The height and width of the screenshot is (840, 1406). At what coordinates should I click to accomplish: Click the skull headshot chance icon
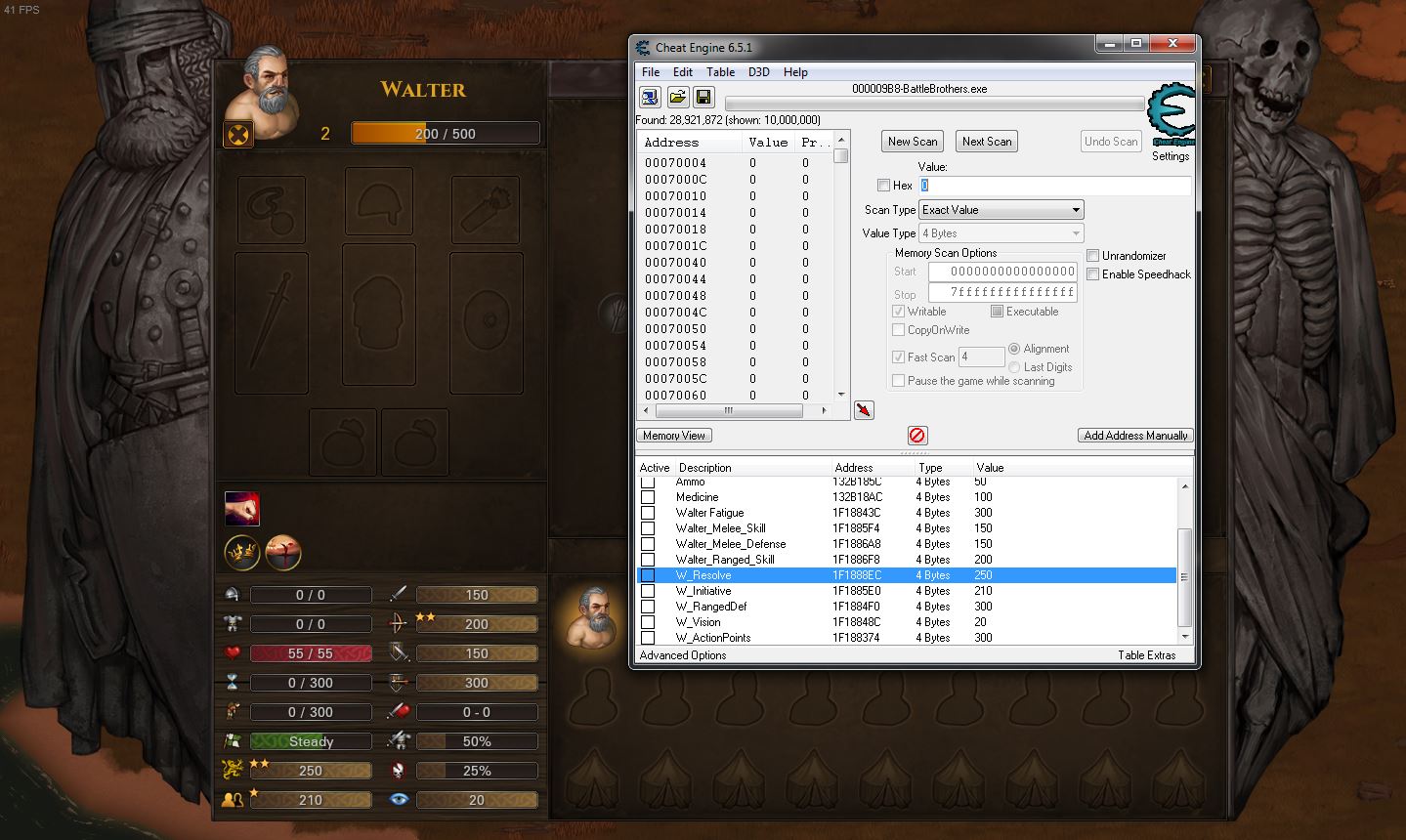click(399, 770)
